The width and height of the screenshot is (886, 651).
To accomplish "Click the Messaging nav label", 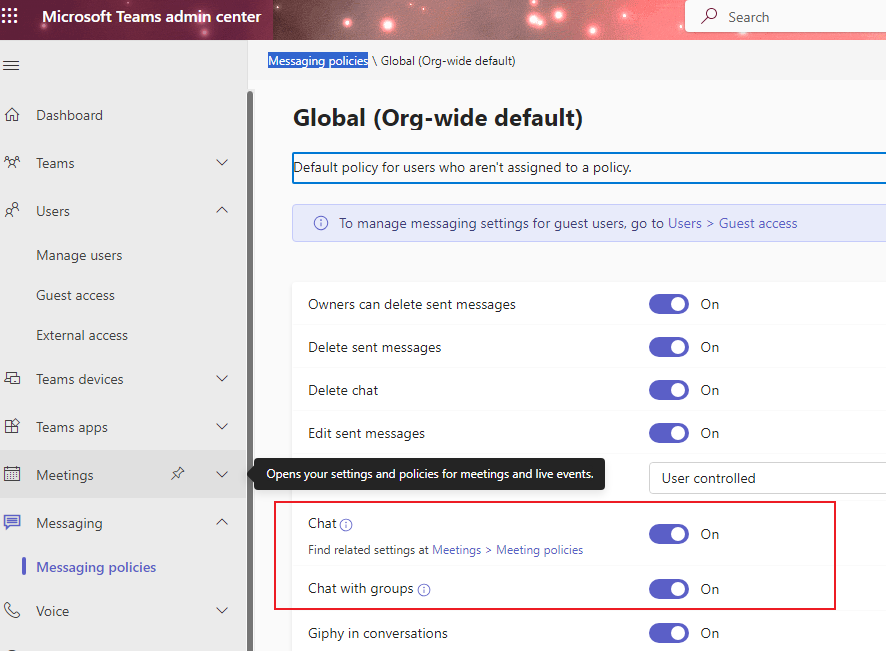I will pos(70,523).
